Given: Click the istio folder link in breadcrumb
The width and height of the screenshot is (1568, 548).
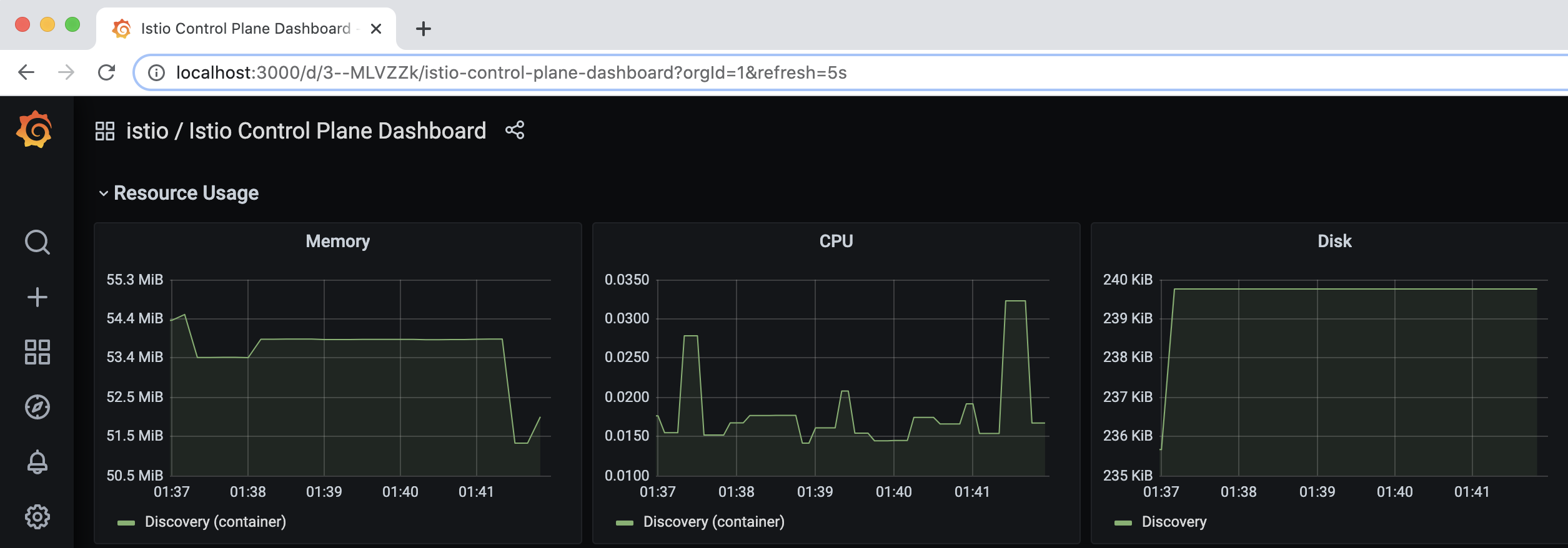Looking at the screenshot, I should point(147,131).
